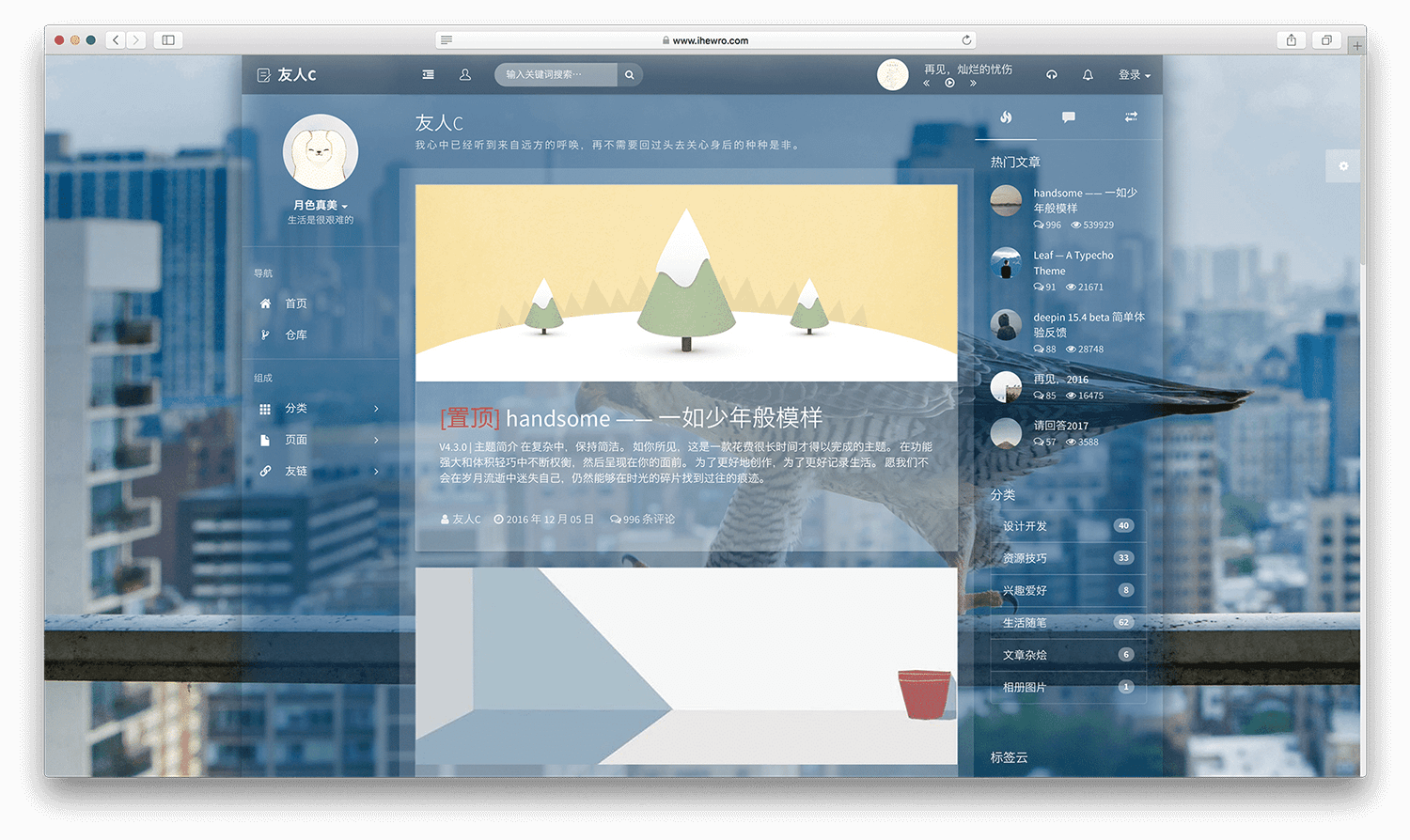Click the Safari share button
This screenshot has height=840, width=1410.
(x=1292, y=40)
